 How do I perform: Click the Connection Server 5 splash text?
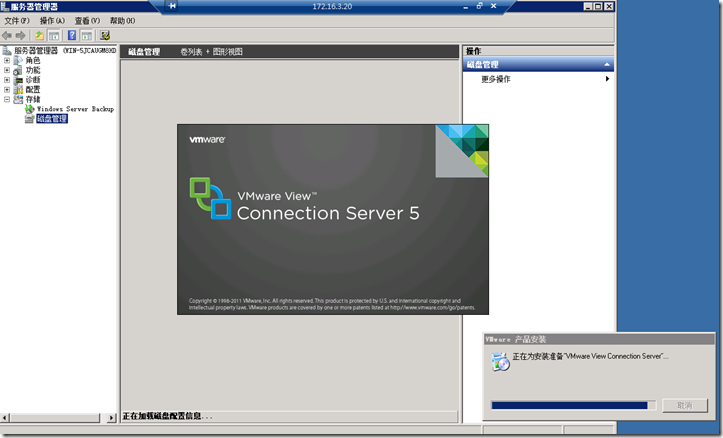click(328, 213)
